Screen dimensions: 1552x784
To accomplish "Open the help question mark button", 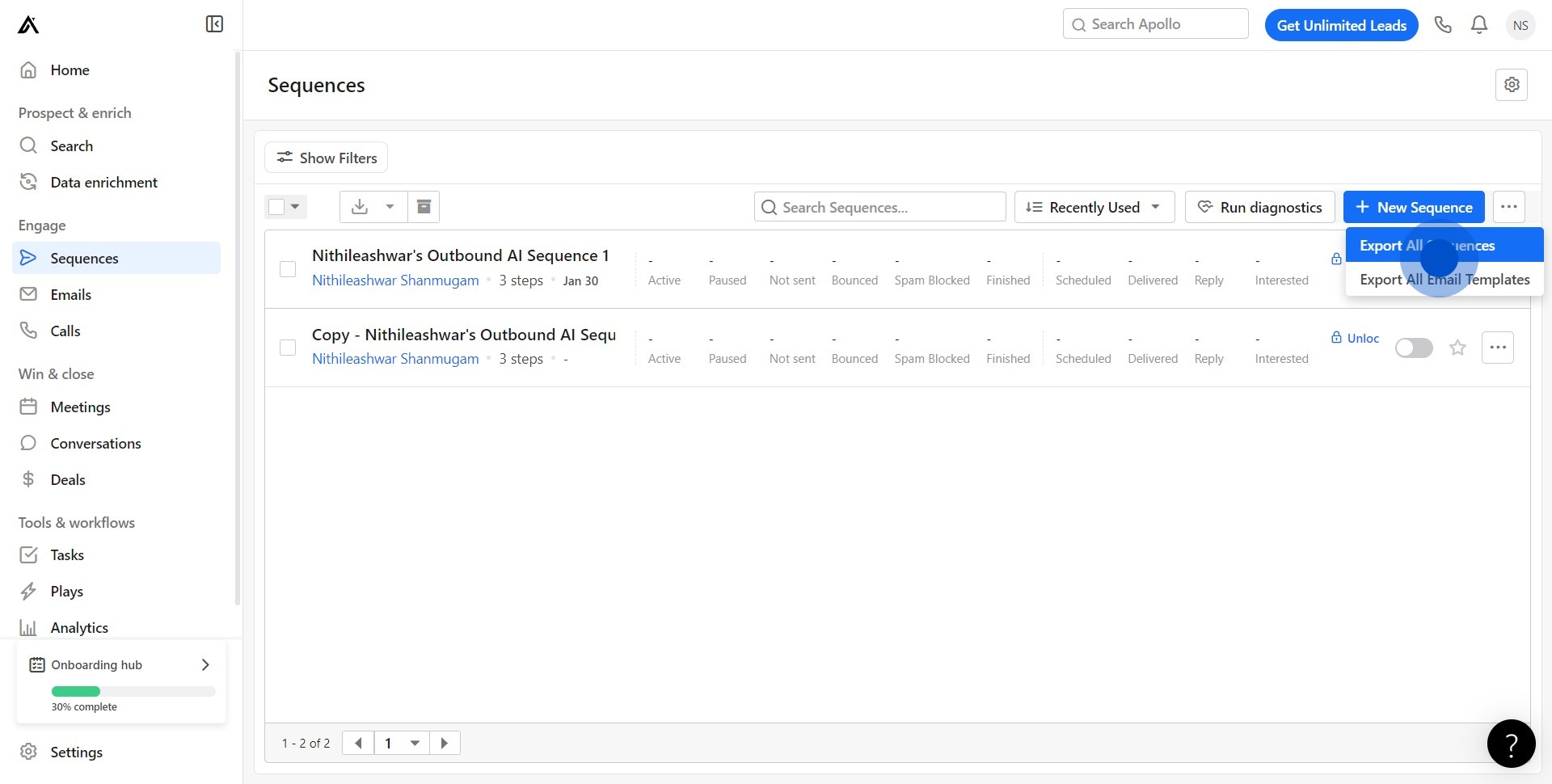I will [x=1511, y=743].
